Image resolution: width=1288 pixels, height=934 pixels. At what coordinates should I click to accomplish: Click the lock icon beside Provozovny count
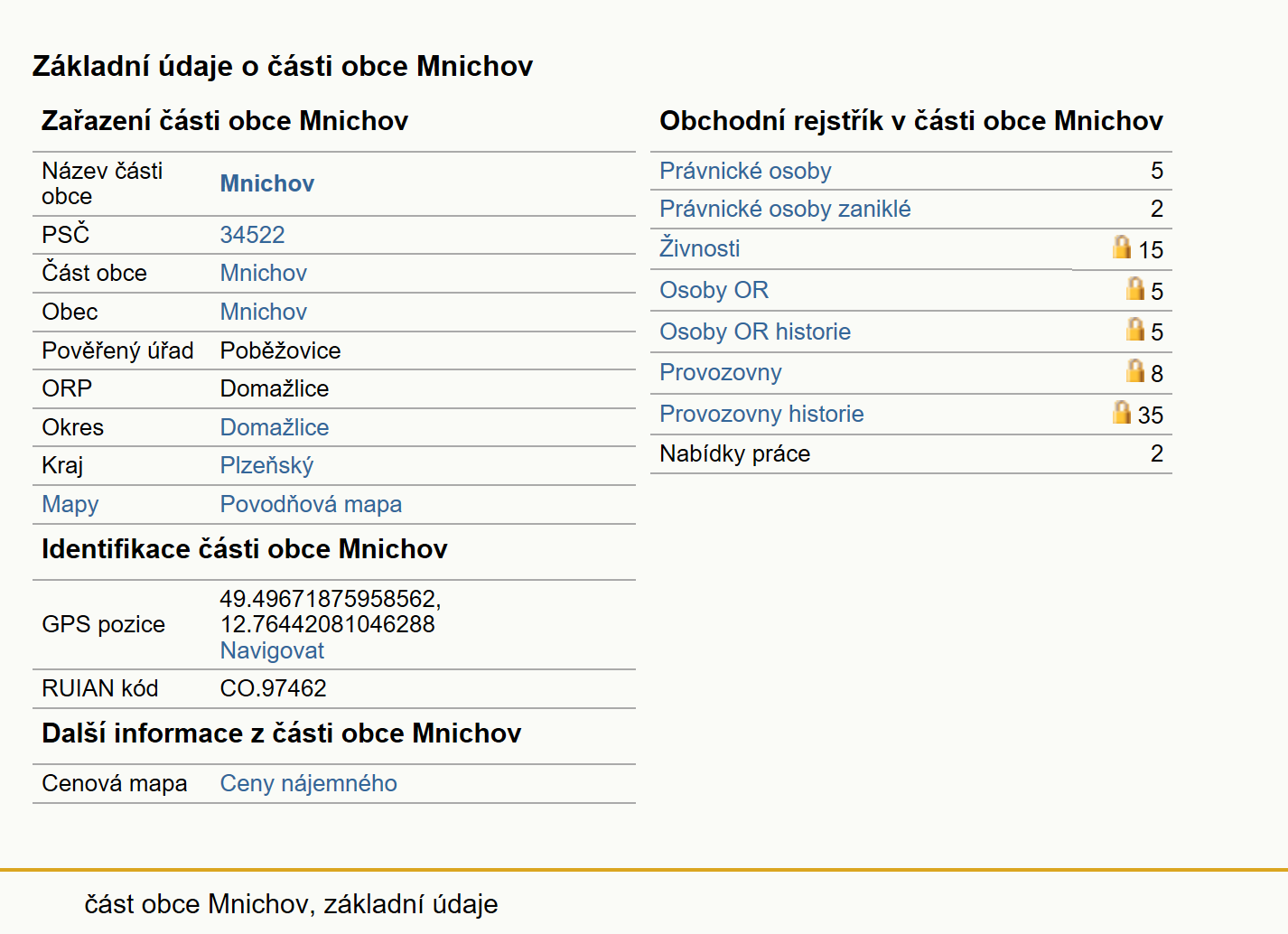(x=1135, y=370)
